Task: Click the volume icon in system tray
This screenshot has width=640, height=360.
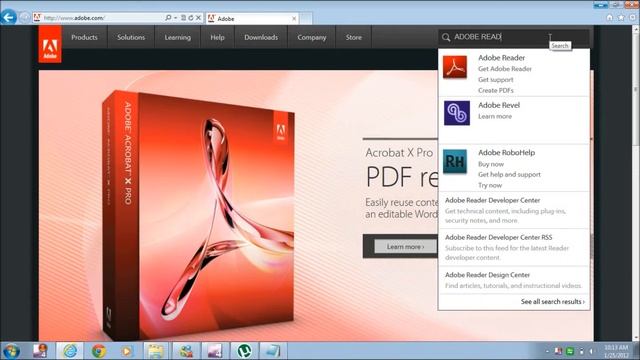Action: (591, 351)
